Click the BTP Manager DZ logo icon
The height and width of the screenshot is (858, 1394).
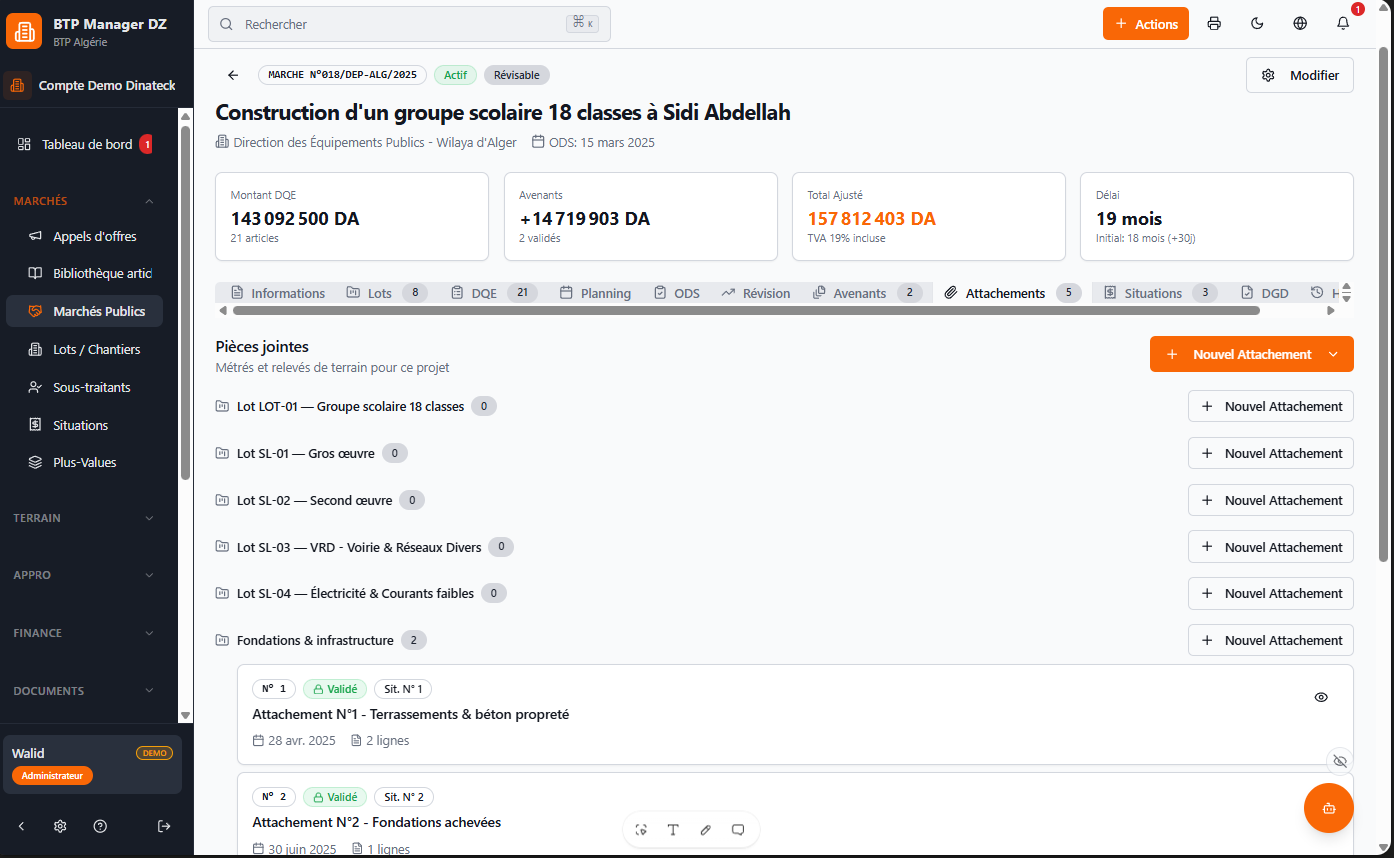click(x=24, y=31)
